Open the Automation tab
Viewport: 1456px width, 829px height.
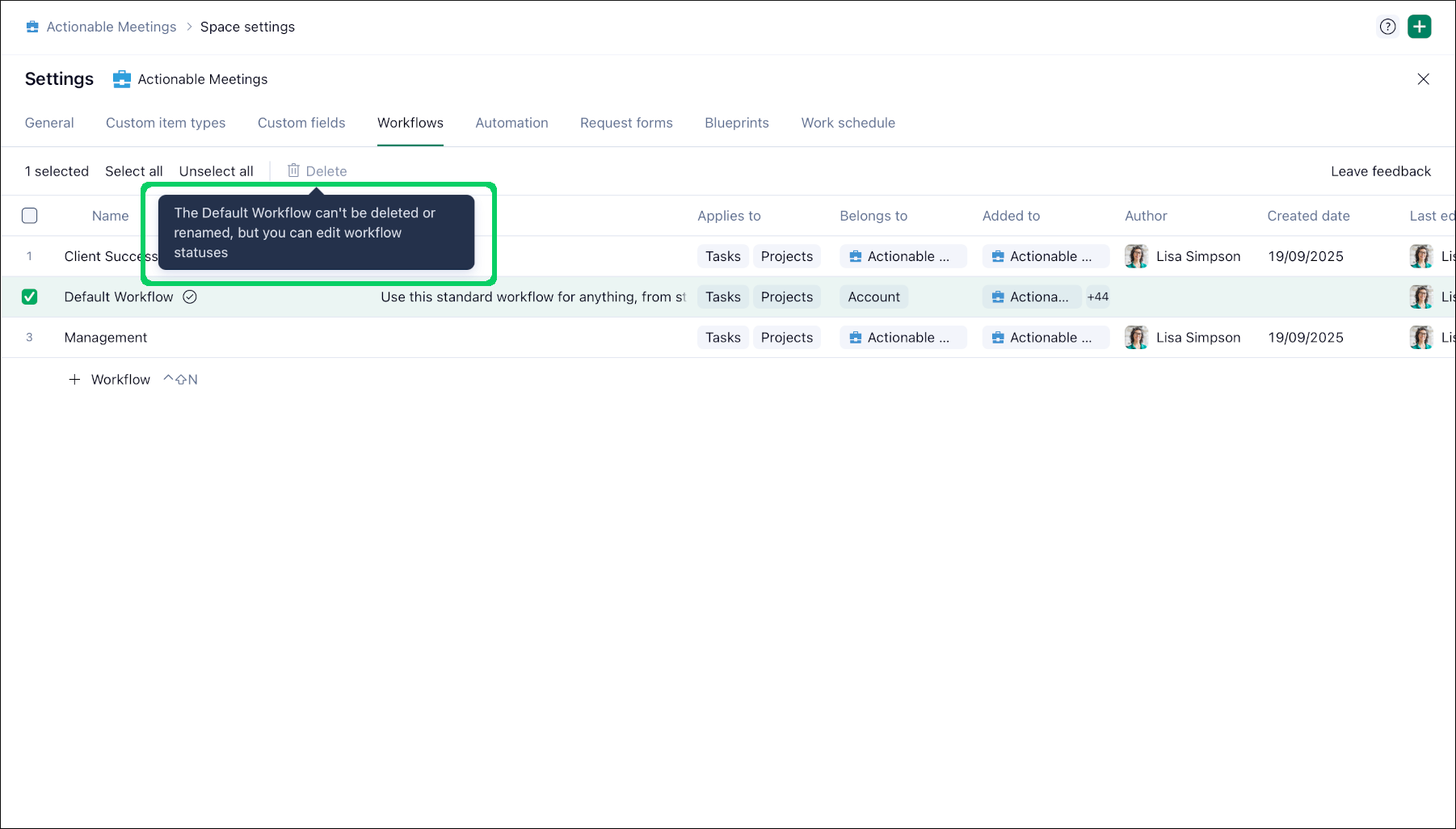point(511,123)
